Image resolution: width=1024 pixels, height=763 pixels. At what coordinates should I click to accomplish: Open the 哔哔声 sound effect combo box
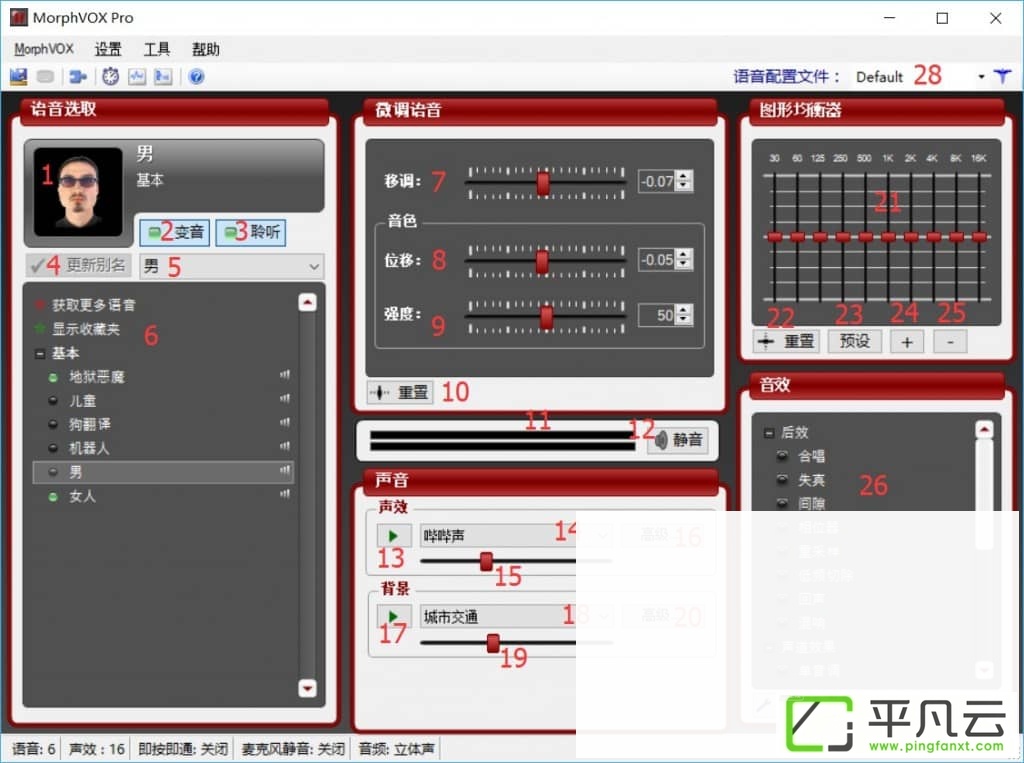[x=516, y=536]
